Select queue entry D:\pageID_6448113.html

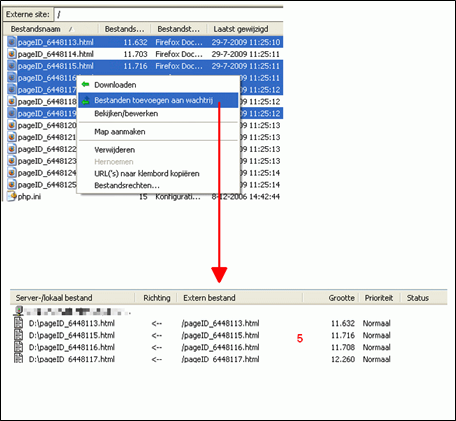pyautogui.click(x=72, y=323)
